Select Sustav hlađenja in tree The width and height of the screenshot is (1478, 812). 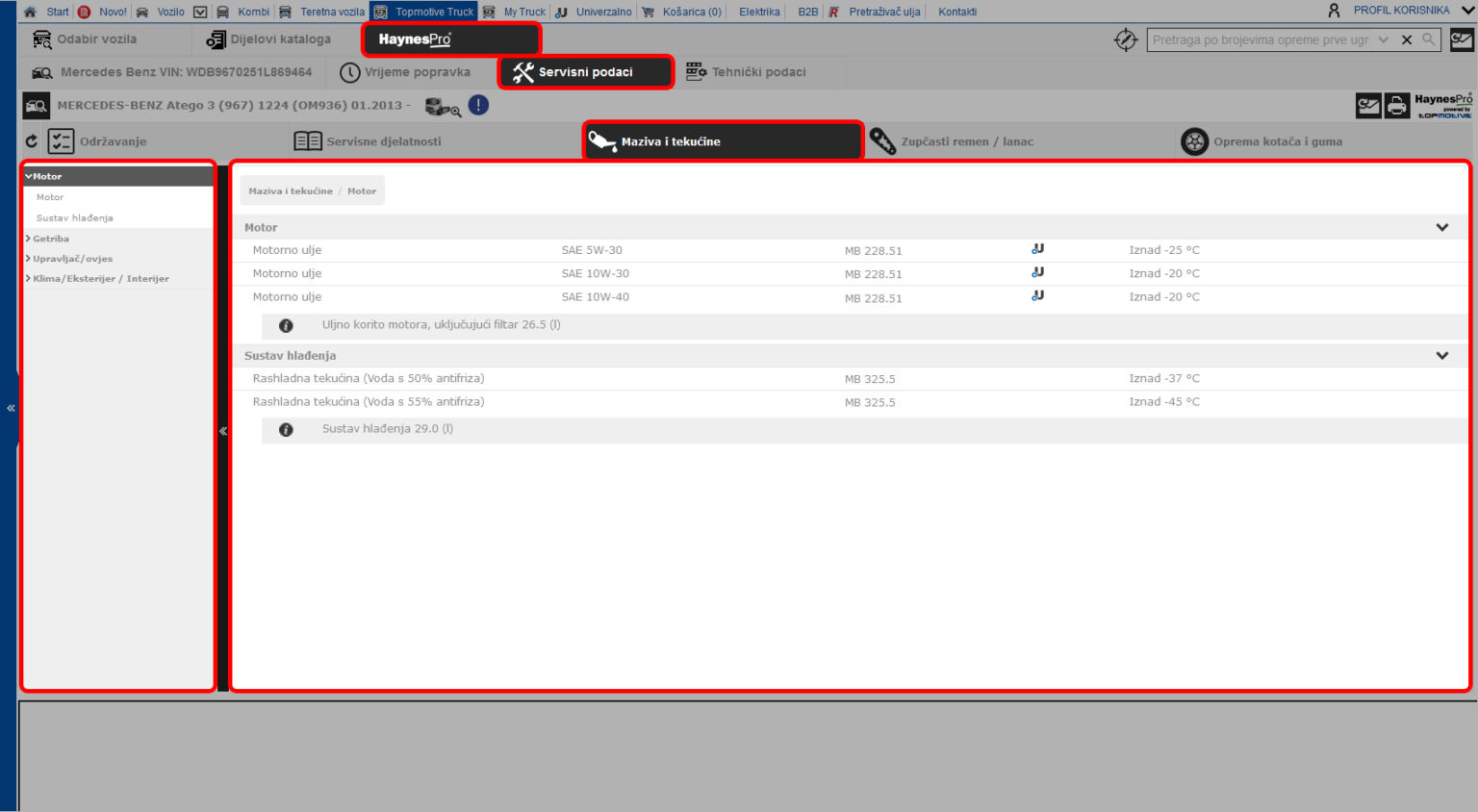coord(74,218)
